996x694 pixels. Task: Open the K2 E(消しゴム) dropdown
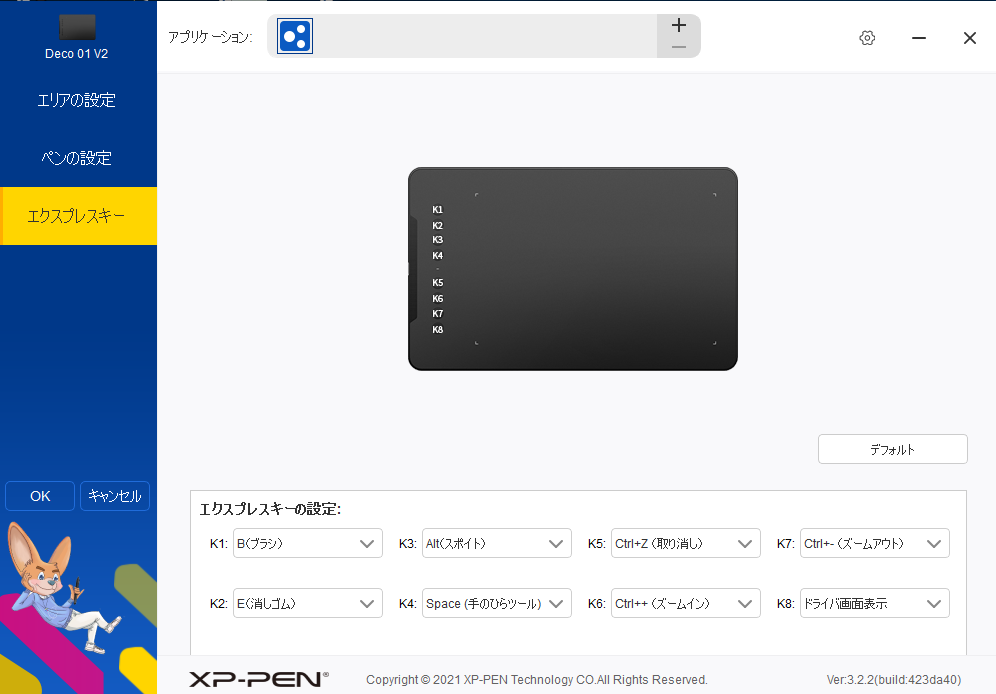[307, 603]
